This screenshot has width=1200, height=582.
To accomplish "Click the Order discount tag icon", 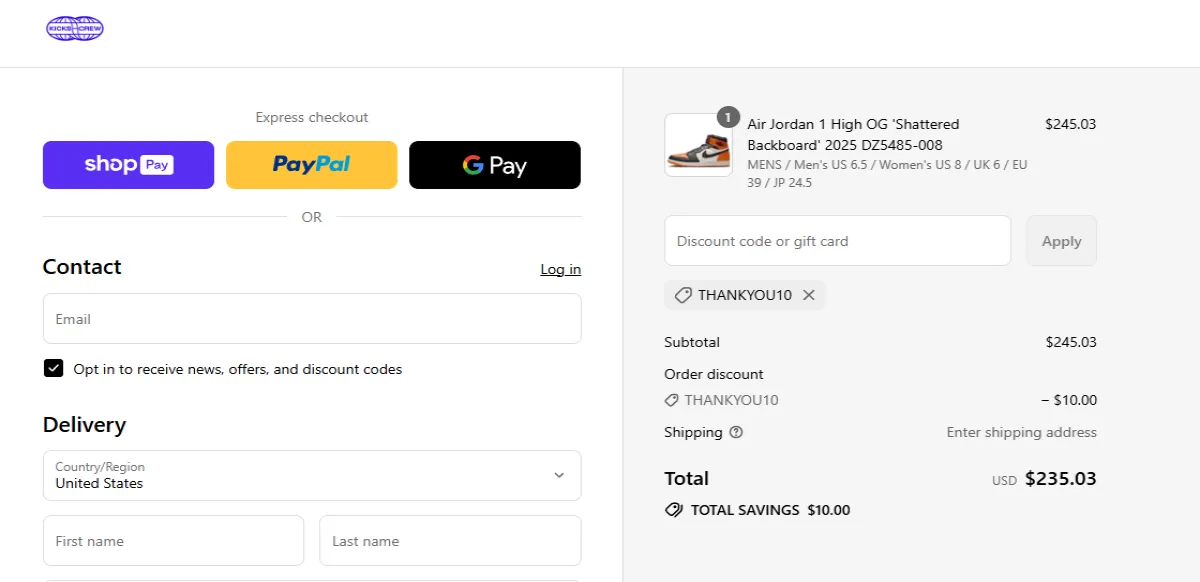I will click(671, 399).
